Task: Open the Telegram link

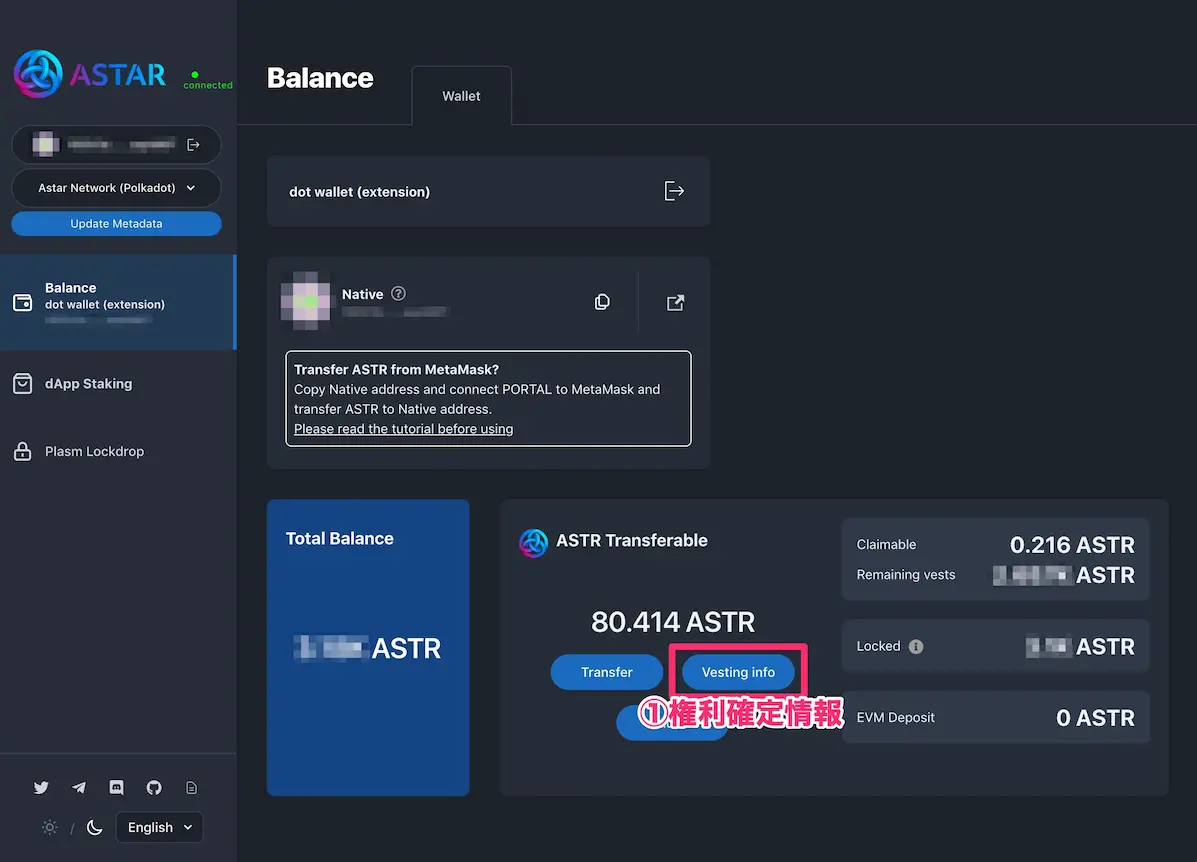Action: click(x=79, y=787)
